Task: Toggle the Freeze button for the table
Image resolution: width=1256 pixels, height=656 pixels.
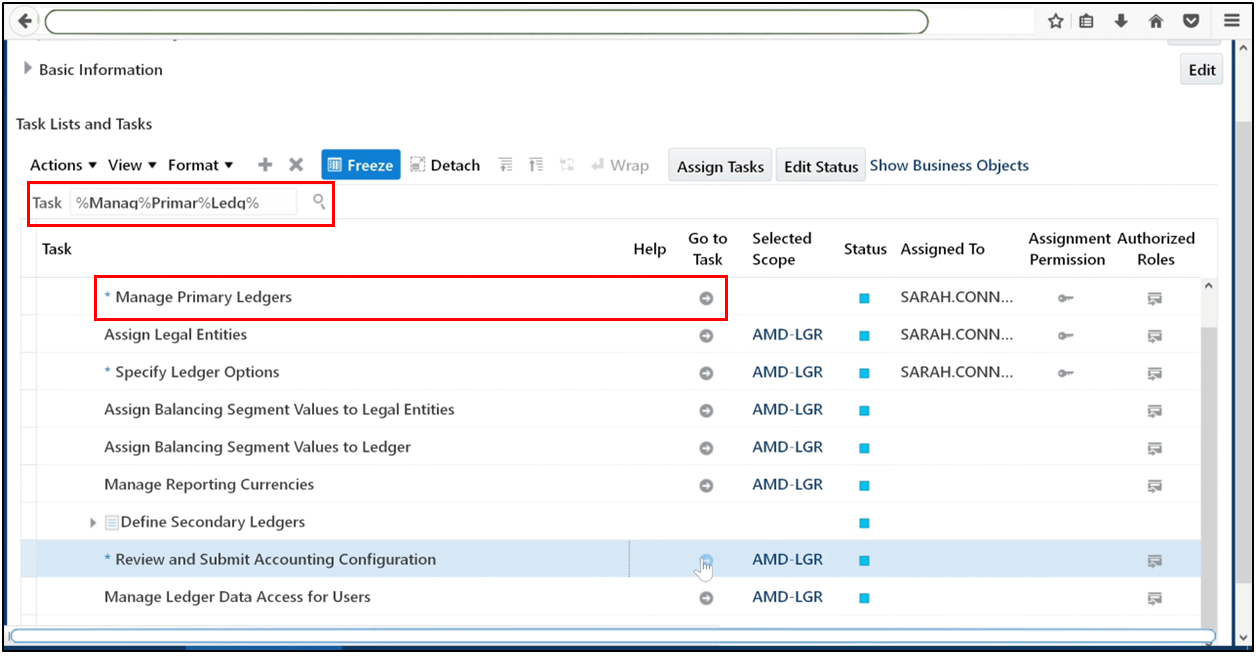Action: point(360,164)
